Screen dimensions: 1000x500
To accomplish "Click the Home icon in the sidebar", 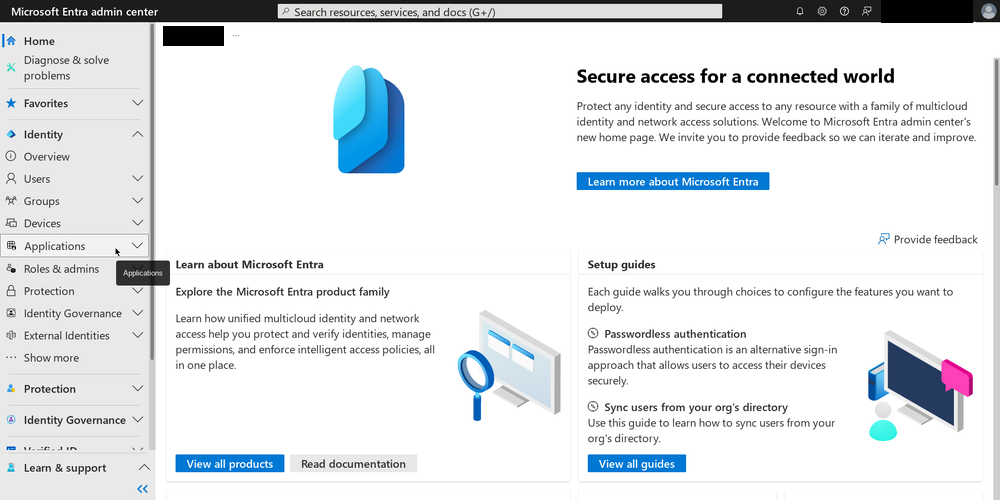I will pyautogui.click(x=10, y=41).
